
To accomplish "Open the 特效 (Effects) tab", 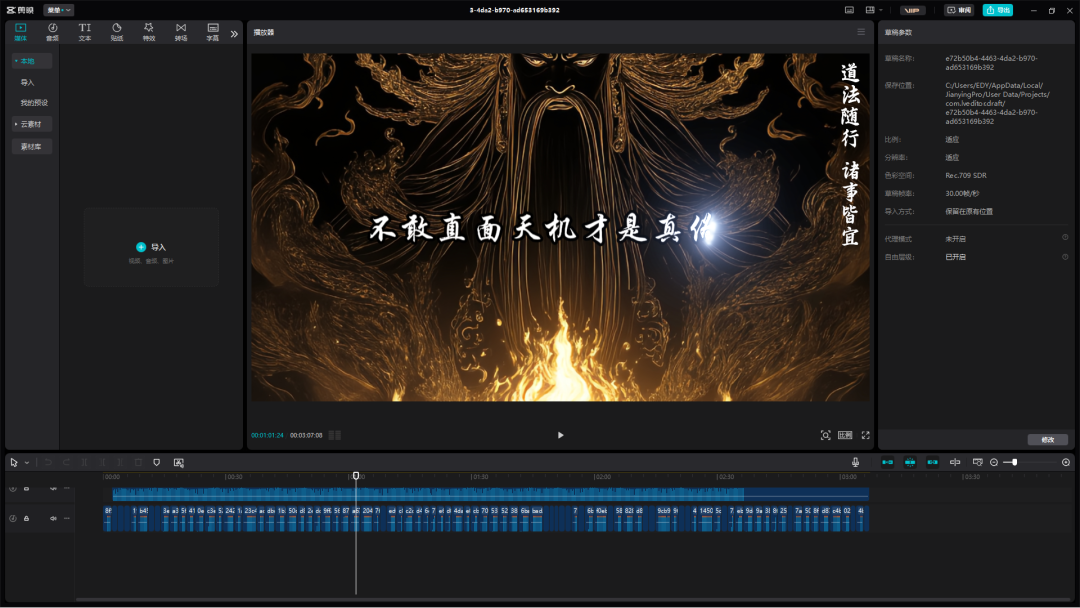I will tap(149, 32).
